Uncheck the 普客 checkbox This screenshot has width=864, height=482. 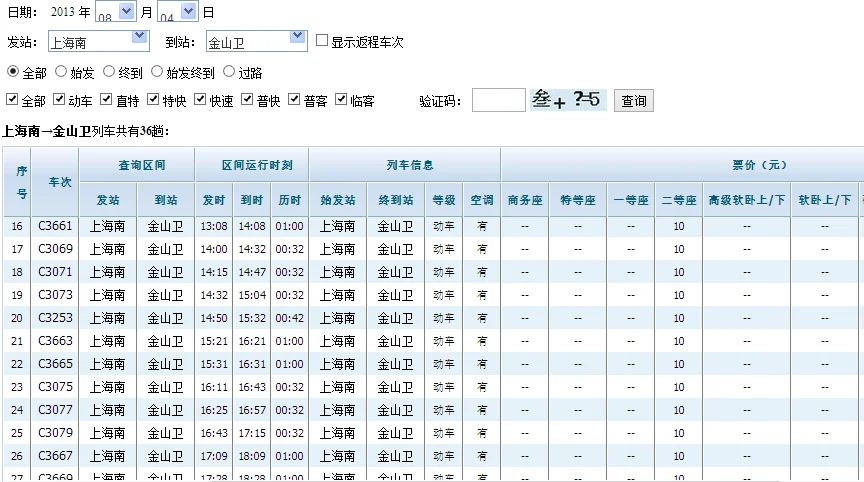click(294, 99)
